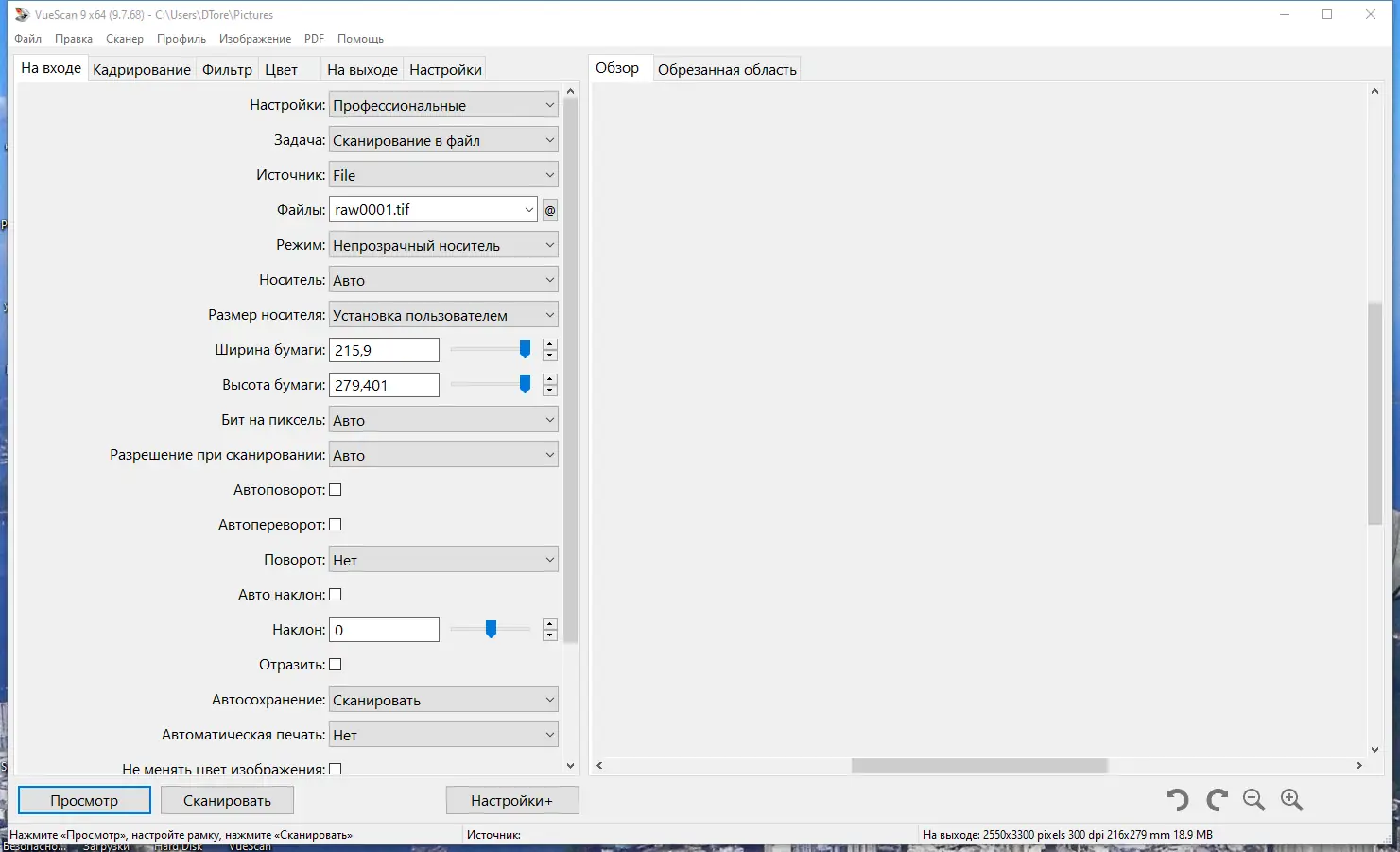Open the Бит на пиксель dropdown

point(443,420)
